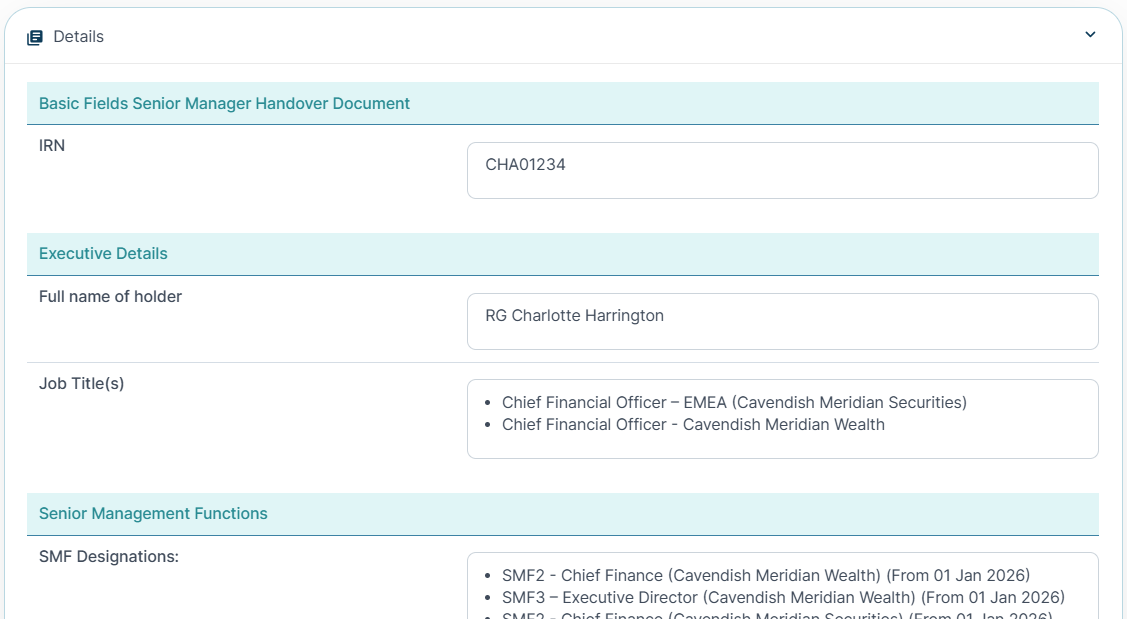The image size is (1127, 619).
Task: Focus the IRN field containing CHA01234
Action: click(782, 170)
